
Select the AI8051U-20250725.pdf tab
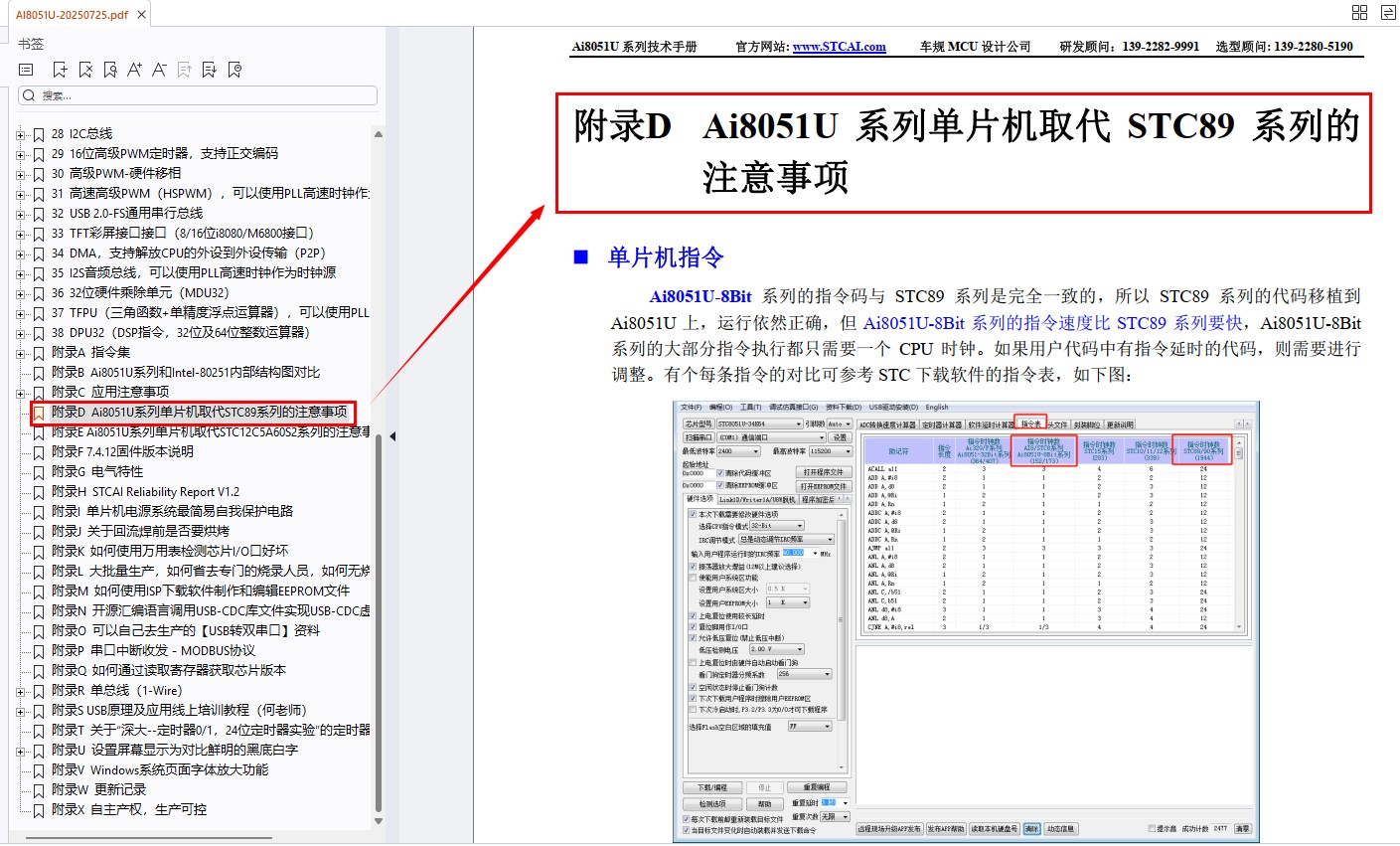pyautogui.click(x=72, y=15)
